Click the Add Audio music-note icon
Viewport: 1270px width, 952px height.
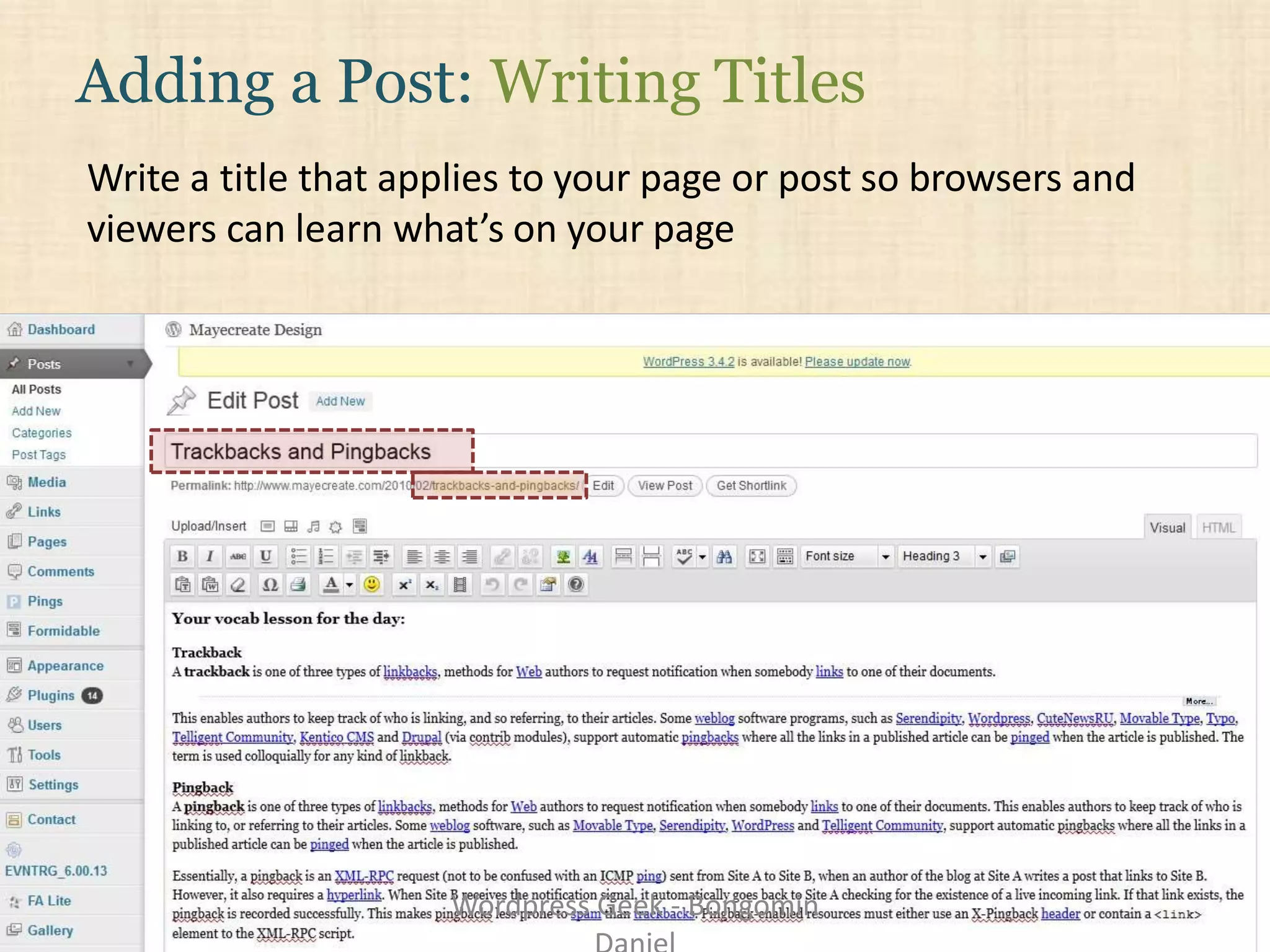pos(314,526)
